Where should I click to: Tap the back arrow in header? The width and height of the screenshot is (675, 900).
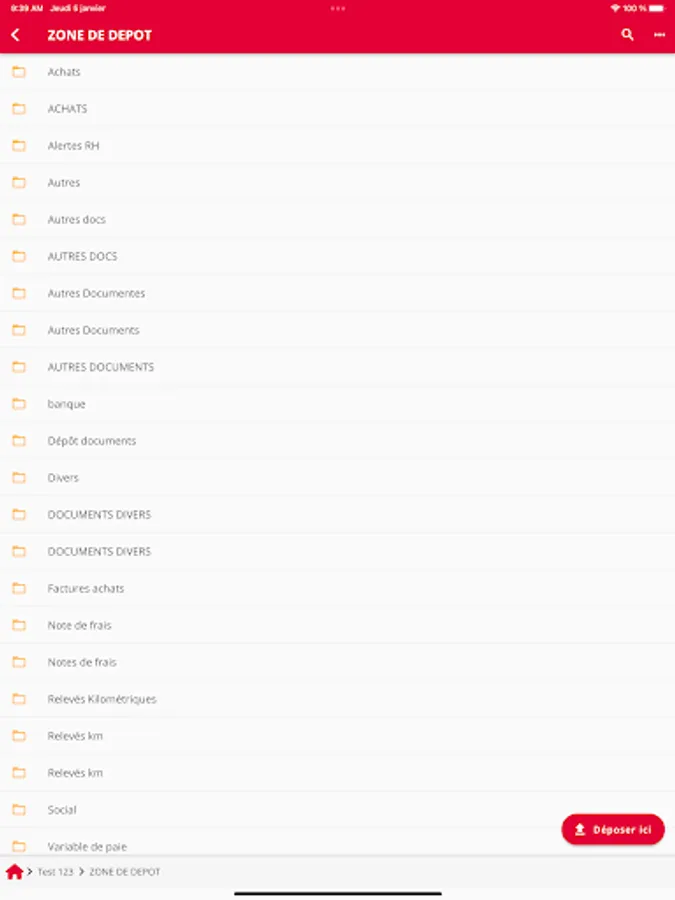click(x=15, y=35)
